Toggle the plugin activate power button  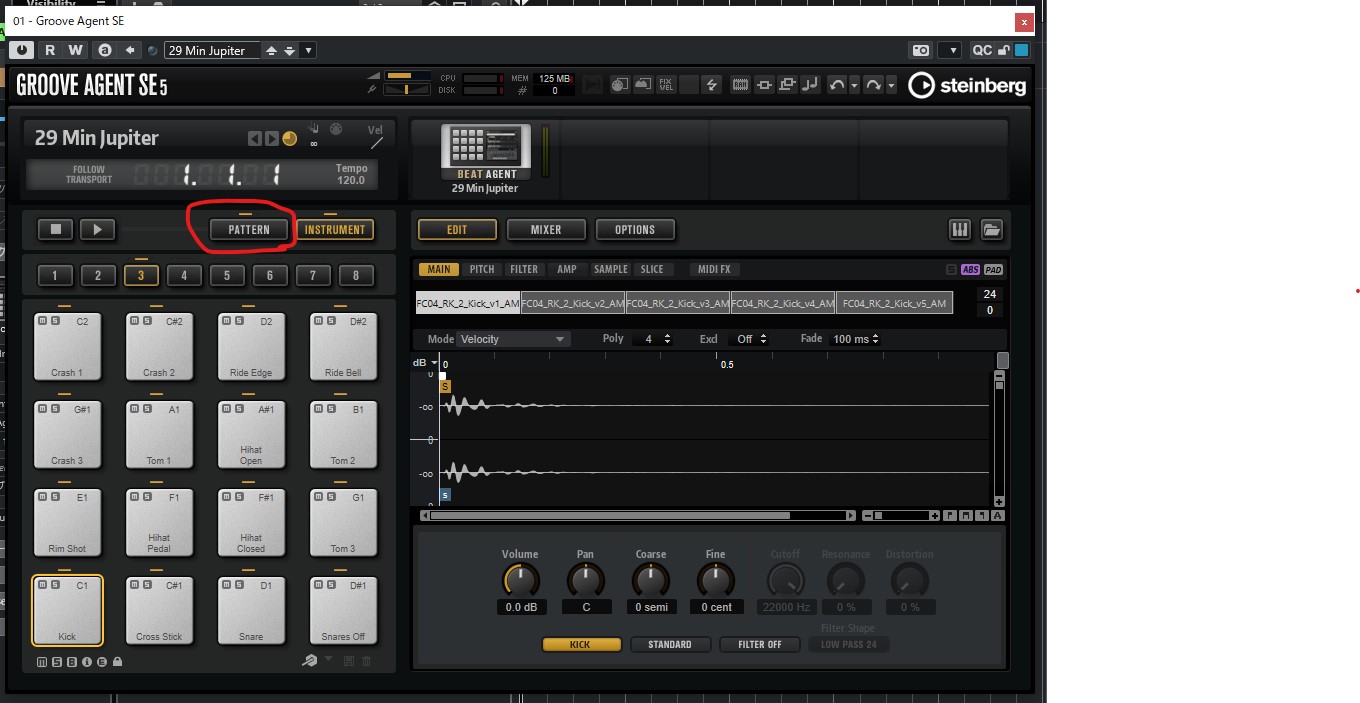21,50
